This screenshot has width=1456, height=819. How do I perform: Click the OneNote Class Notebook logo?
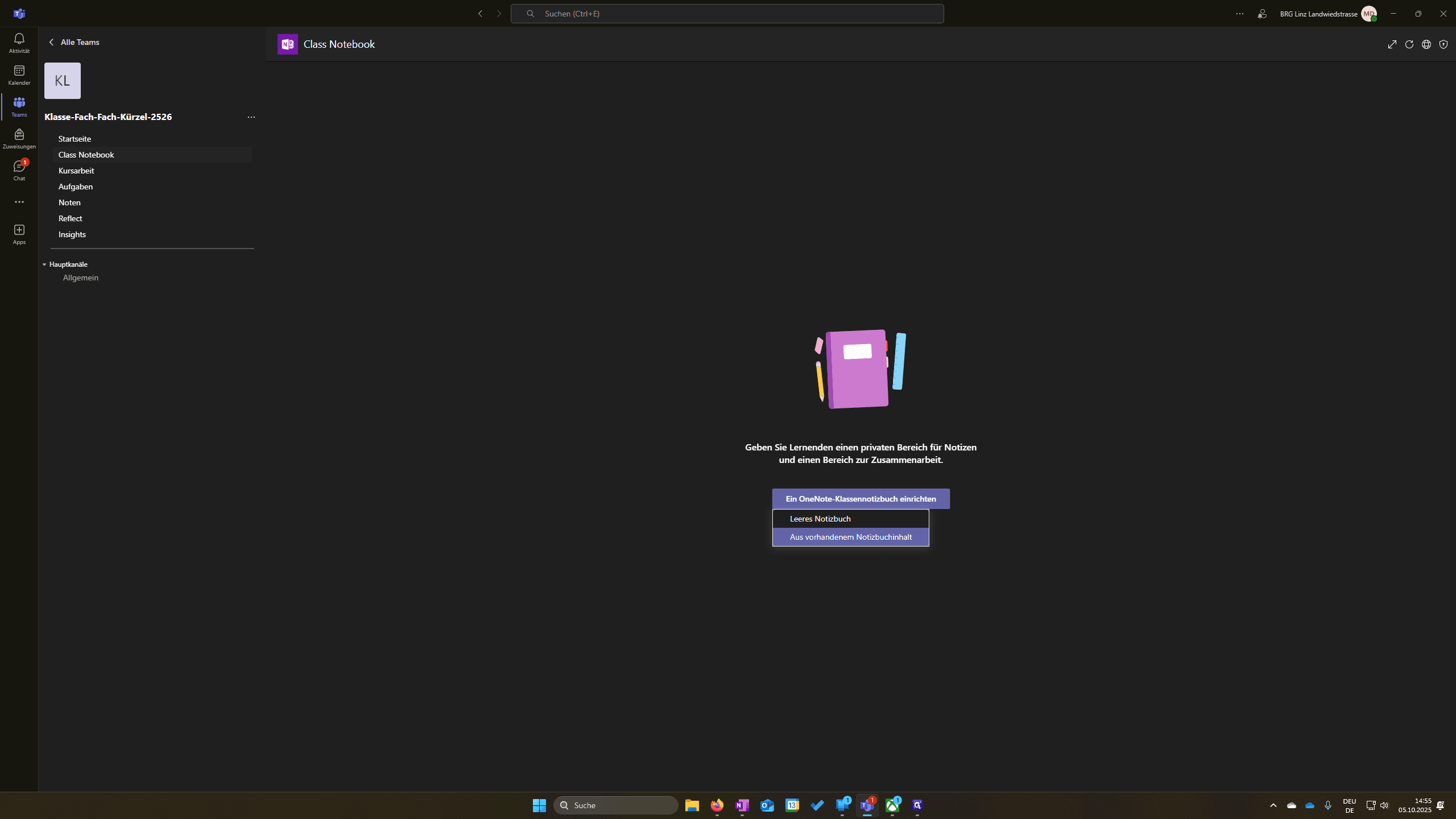(x=287, y=44)
